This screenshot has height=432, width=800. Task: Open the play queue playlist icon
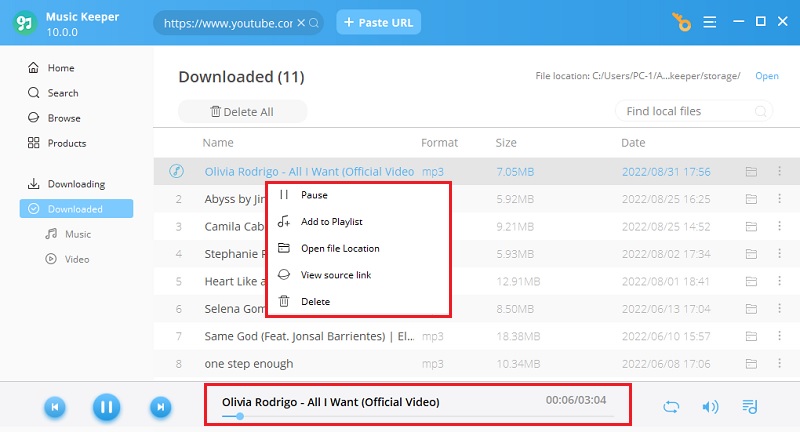[x=749, y=406]
